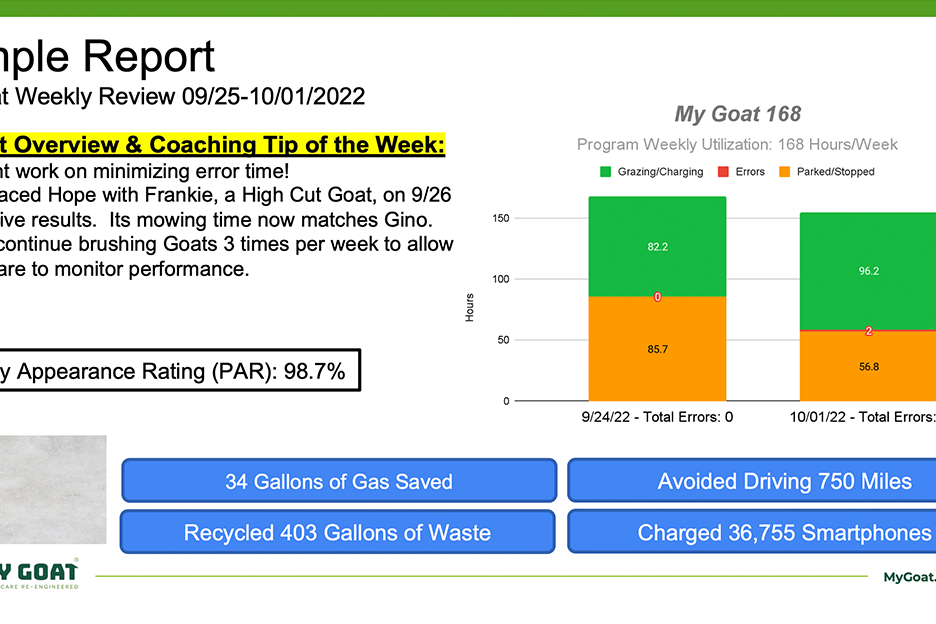
Task: Select the 82.2 green bar segment
Action: pyautogui.click(x=657, y=247)
